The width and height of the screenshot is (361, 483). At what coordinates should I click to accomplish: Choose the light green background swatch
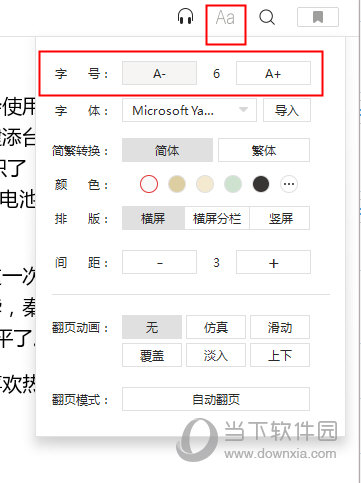pyautogui.click(x=233, y=184)
